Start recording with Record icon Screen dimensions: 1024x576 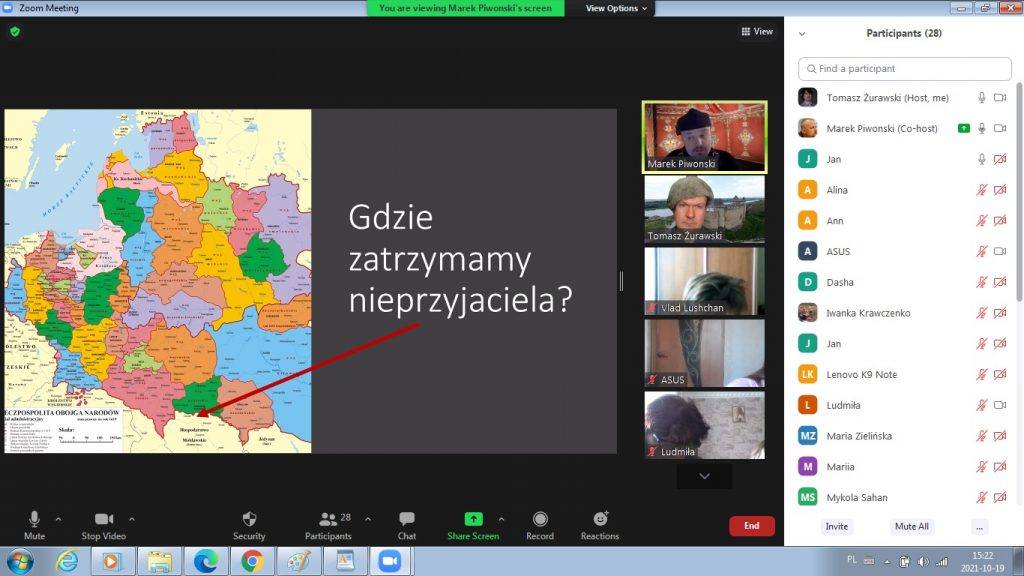pos(540,519)
